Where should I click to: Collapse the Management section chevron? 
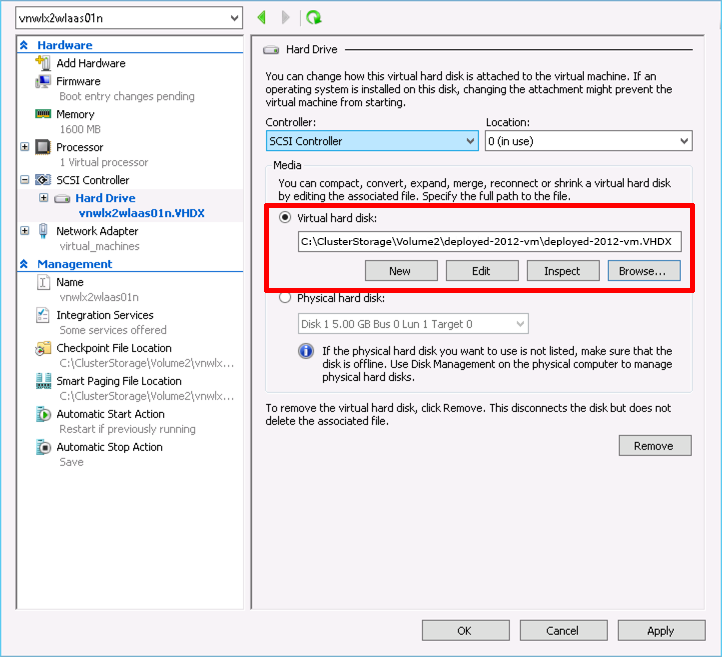(24, 264)
